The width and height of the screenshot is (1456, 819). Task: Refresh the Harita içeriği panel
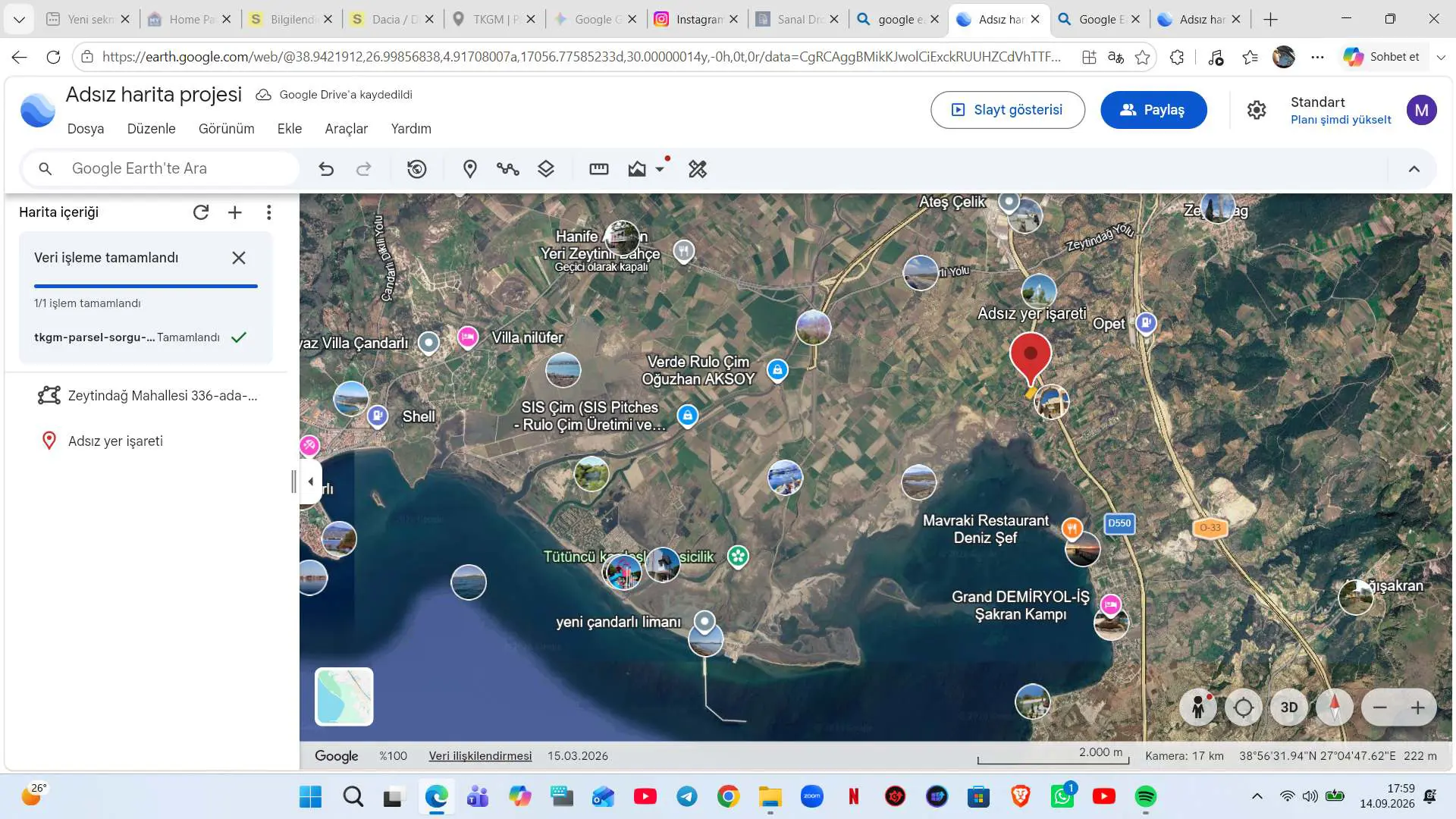pyautogui.click(x=201, y=212)
